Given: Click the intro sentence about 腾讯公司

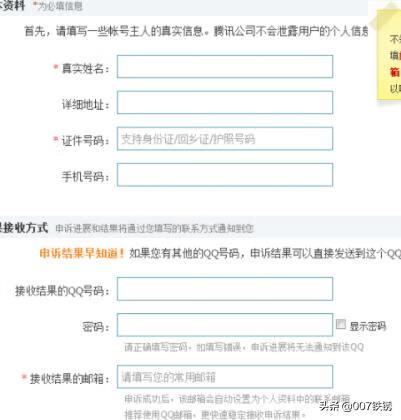Looking at the screenshot, I should [196, 31].
